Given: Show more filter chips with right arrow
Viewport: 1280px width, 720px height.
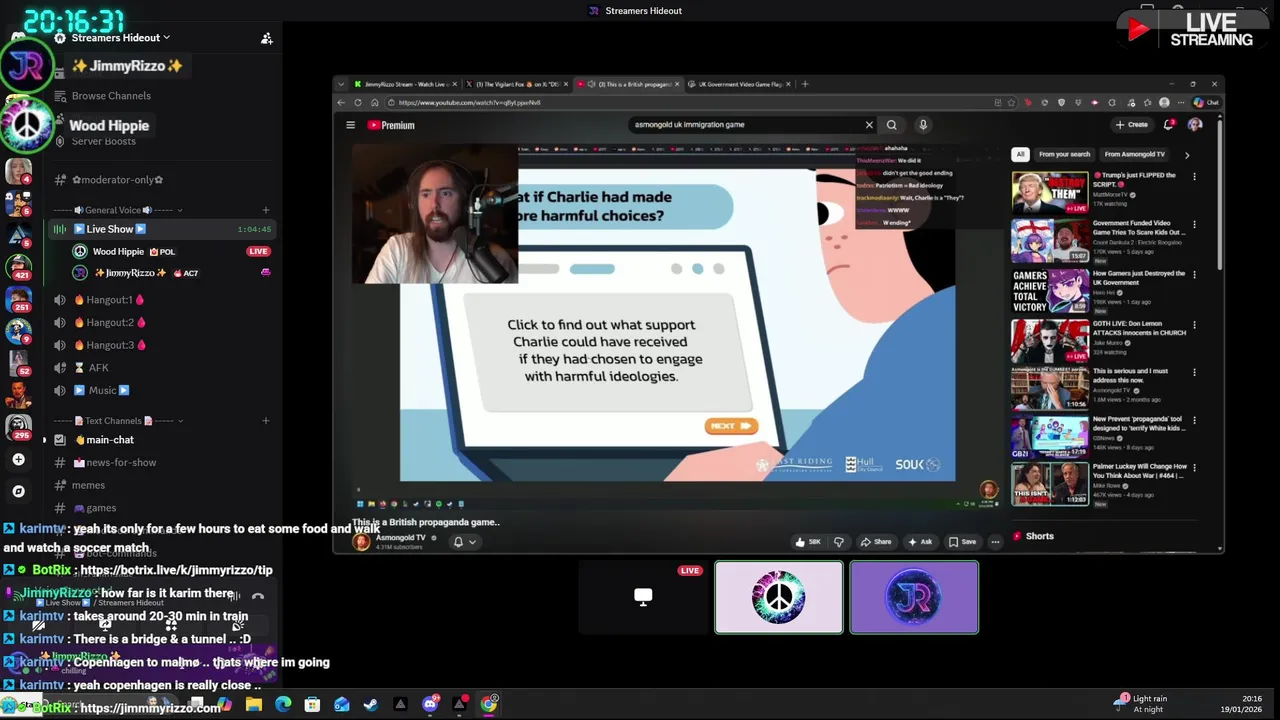Looking at the screenshot, I should [x=1187, y=155].
